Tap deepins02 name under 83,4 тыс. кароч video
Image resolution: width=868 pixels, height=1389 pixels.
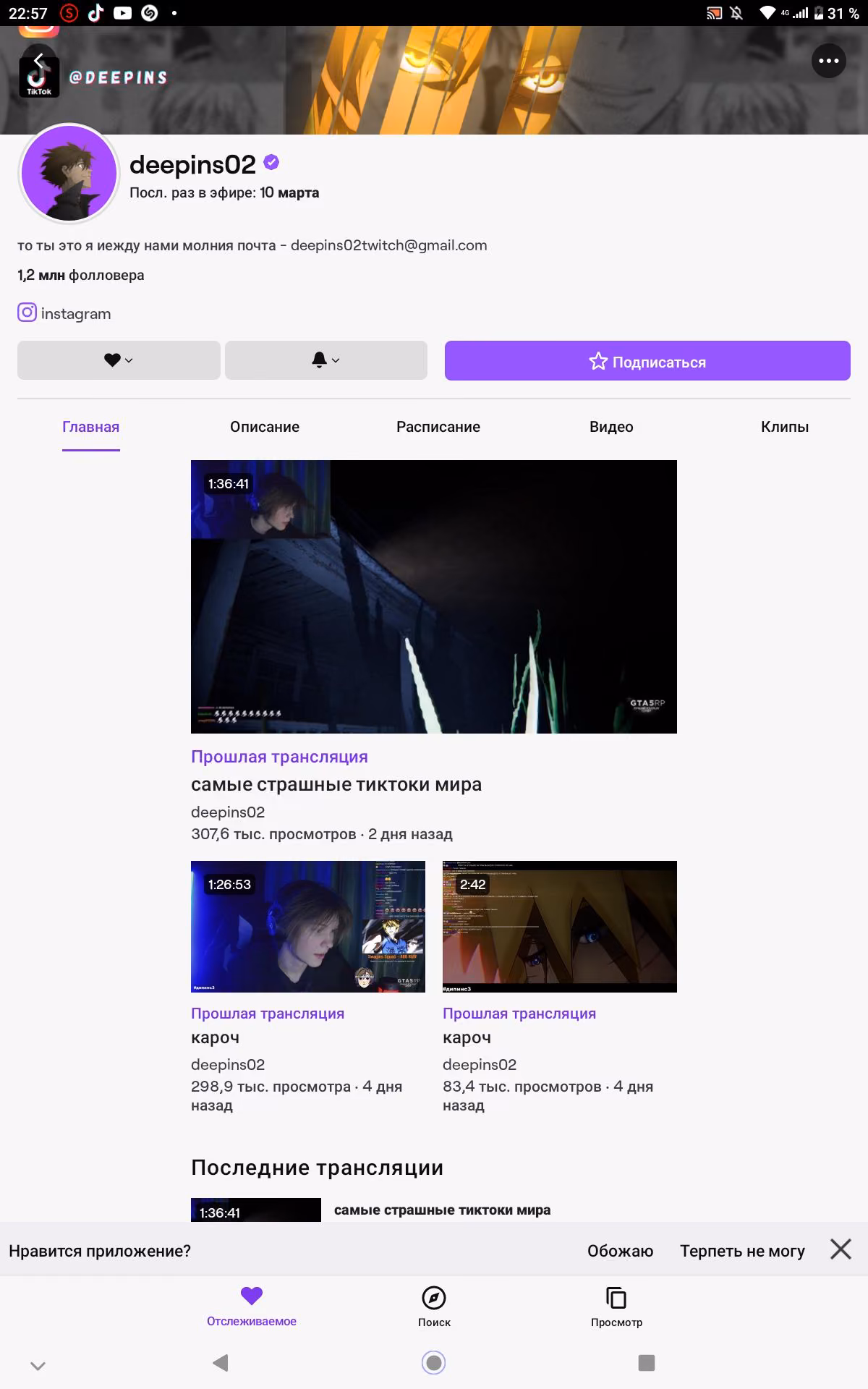(480, 1065)
